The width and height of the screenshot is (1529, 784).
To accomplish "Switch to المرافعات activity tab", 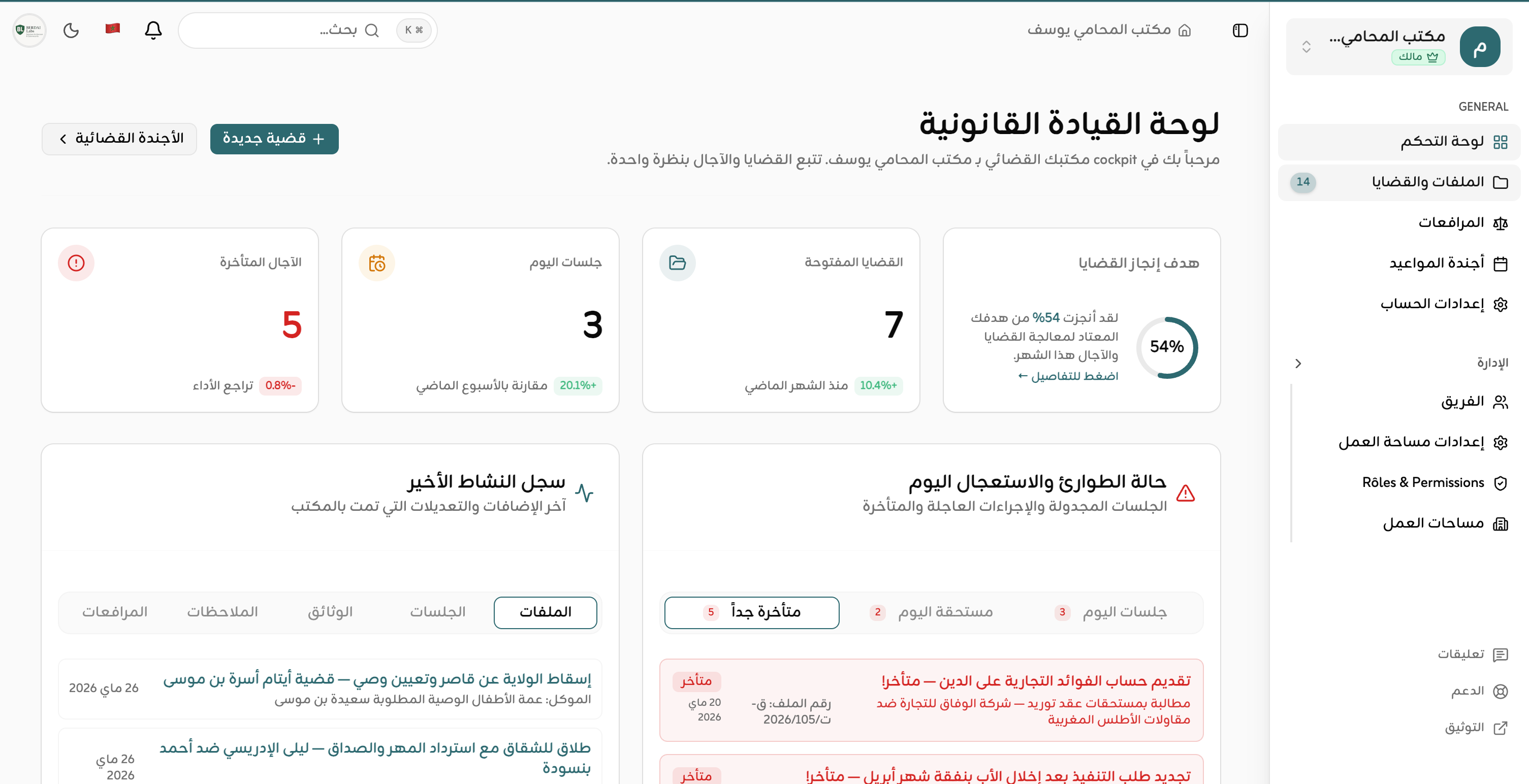I will coord(115,612).
